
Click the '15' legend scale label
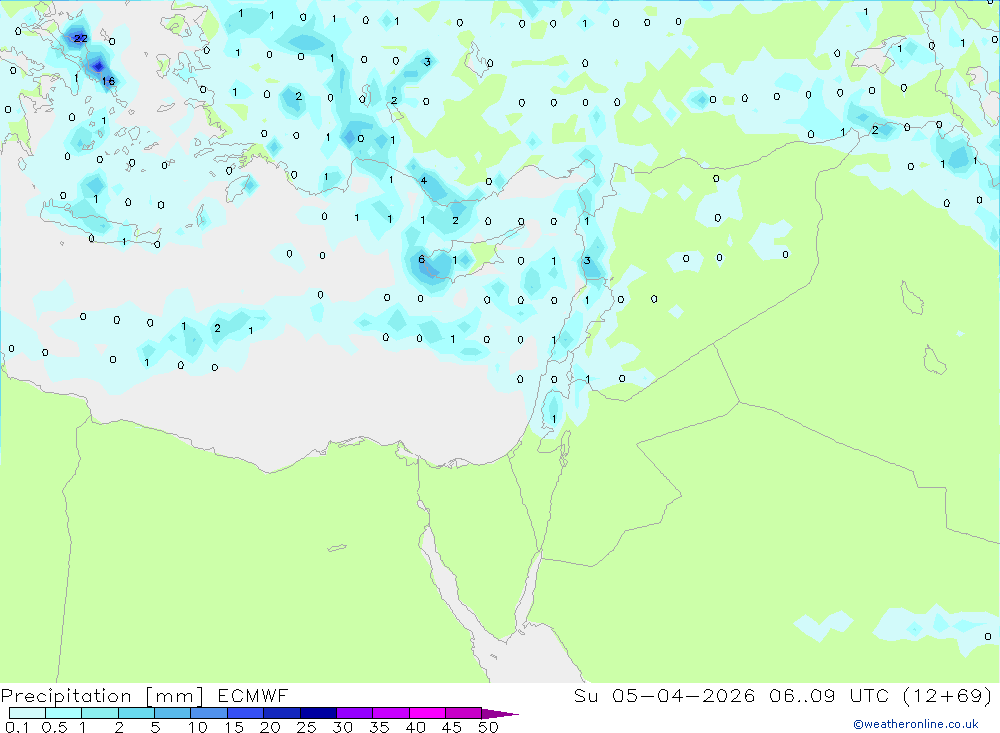click(x=234, y=727)
